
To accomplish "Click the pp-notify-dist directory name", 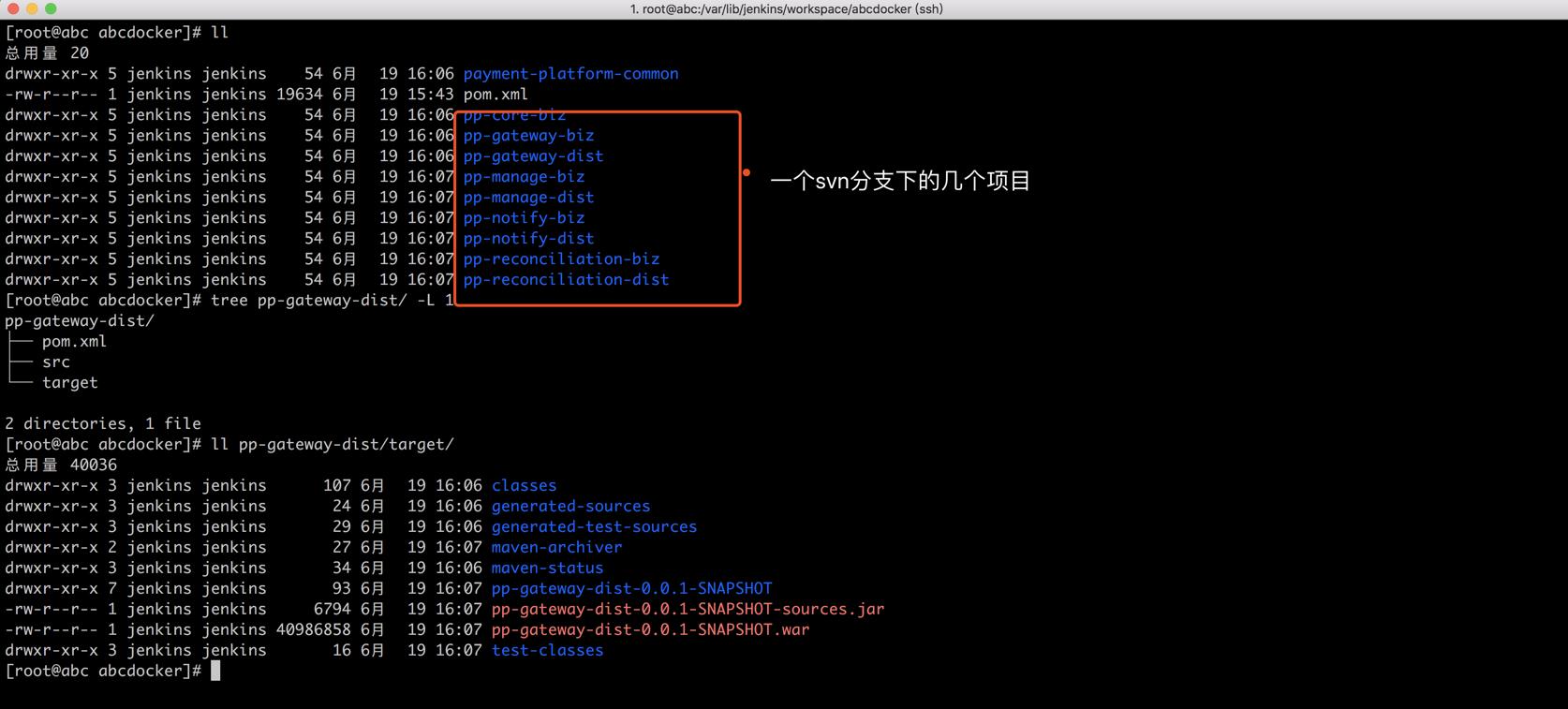I will pos(528,238).
